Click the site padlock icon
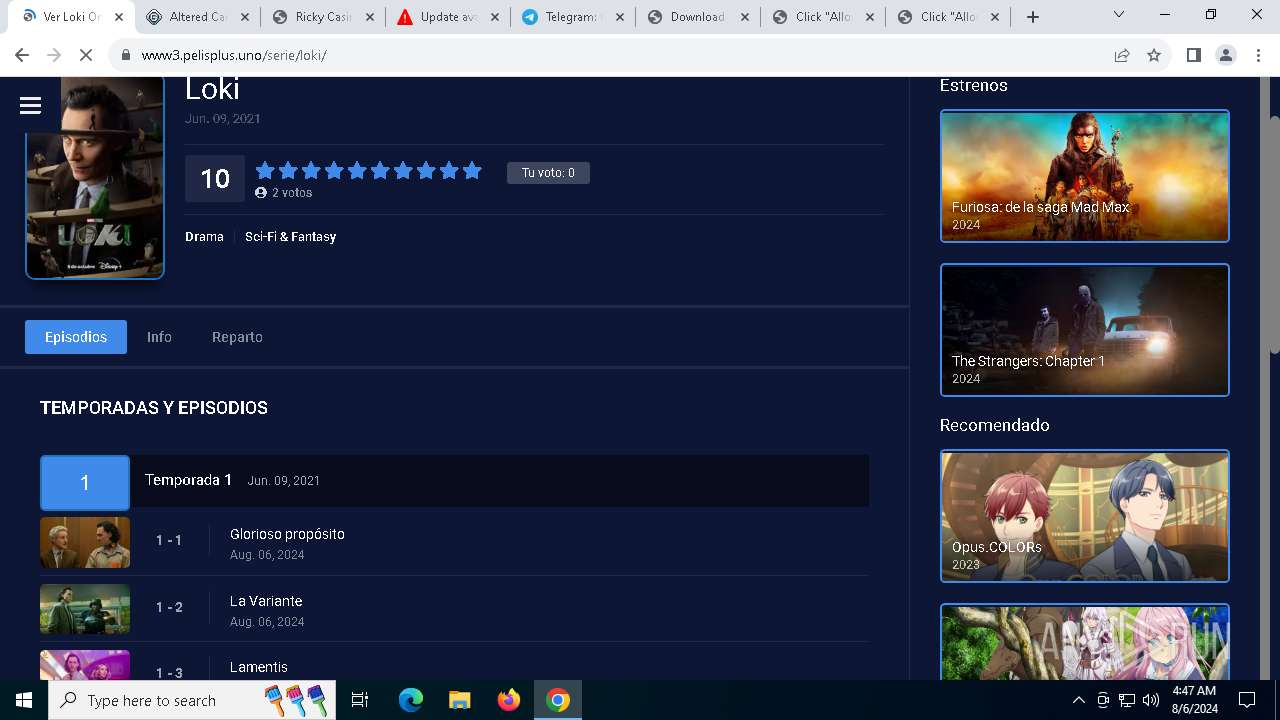Viewport: 1280px width, 720px height. 126,55
